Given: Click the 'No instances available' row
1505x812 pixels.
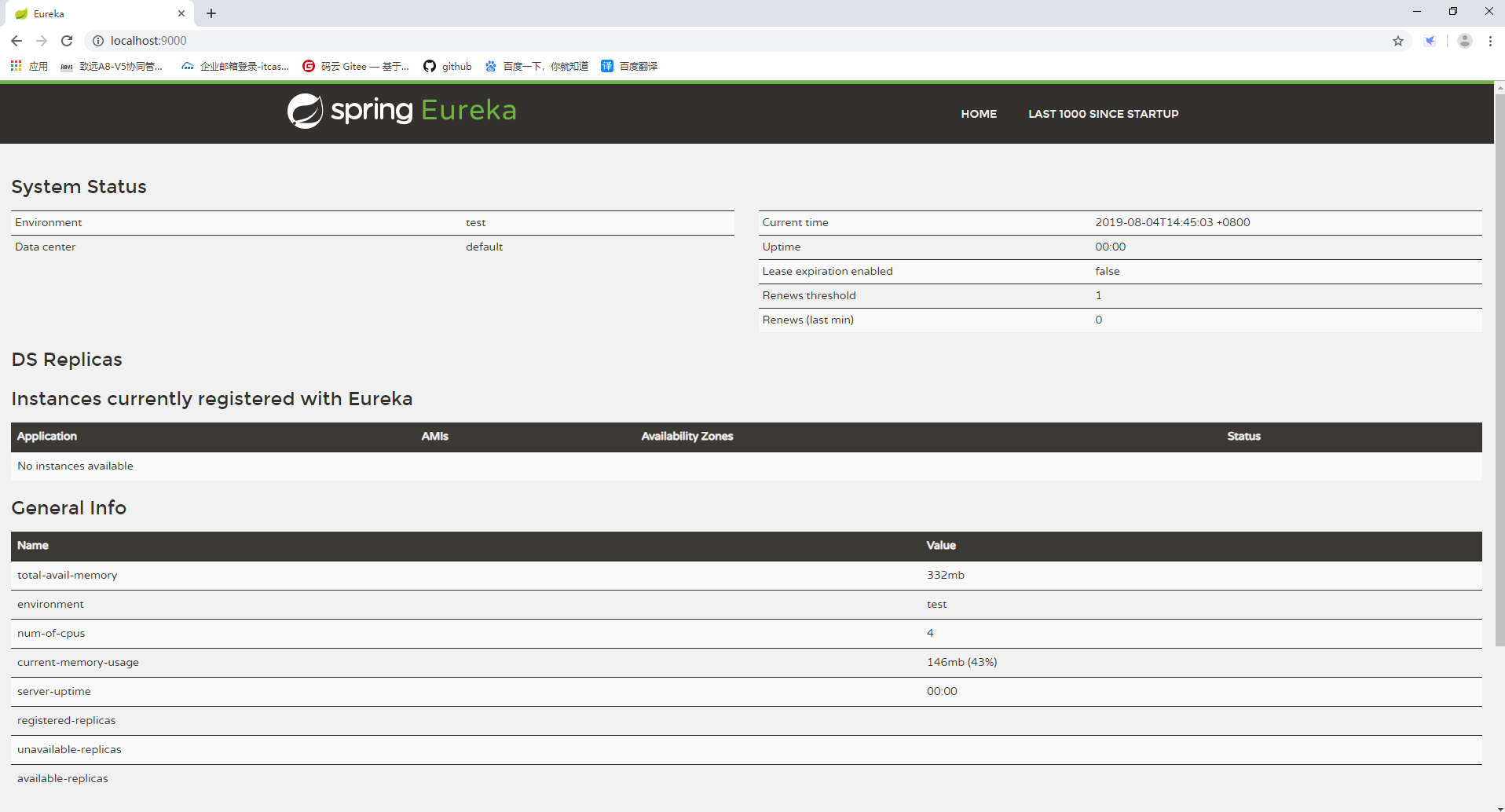Looking at the screenshot, I should click(x=746, y=466).
